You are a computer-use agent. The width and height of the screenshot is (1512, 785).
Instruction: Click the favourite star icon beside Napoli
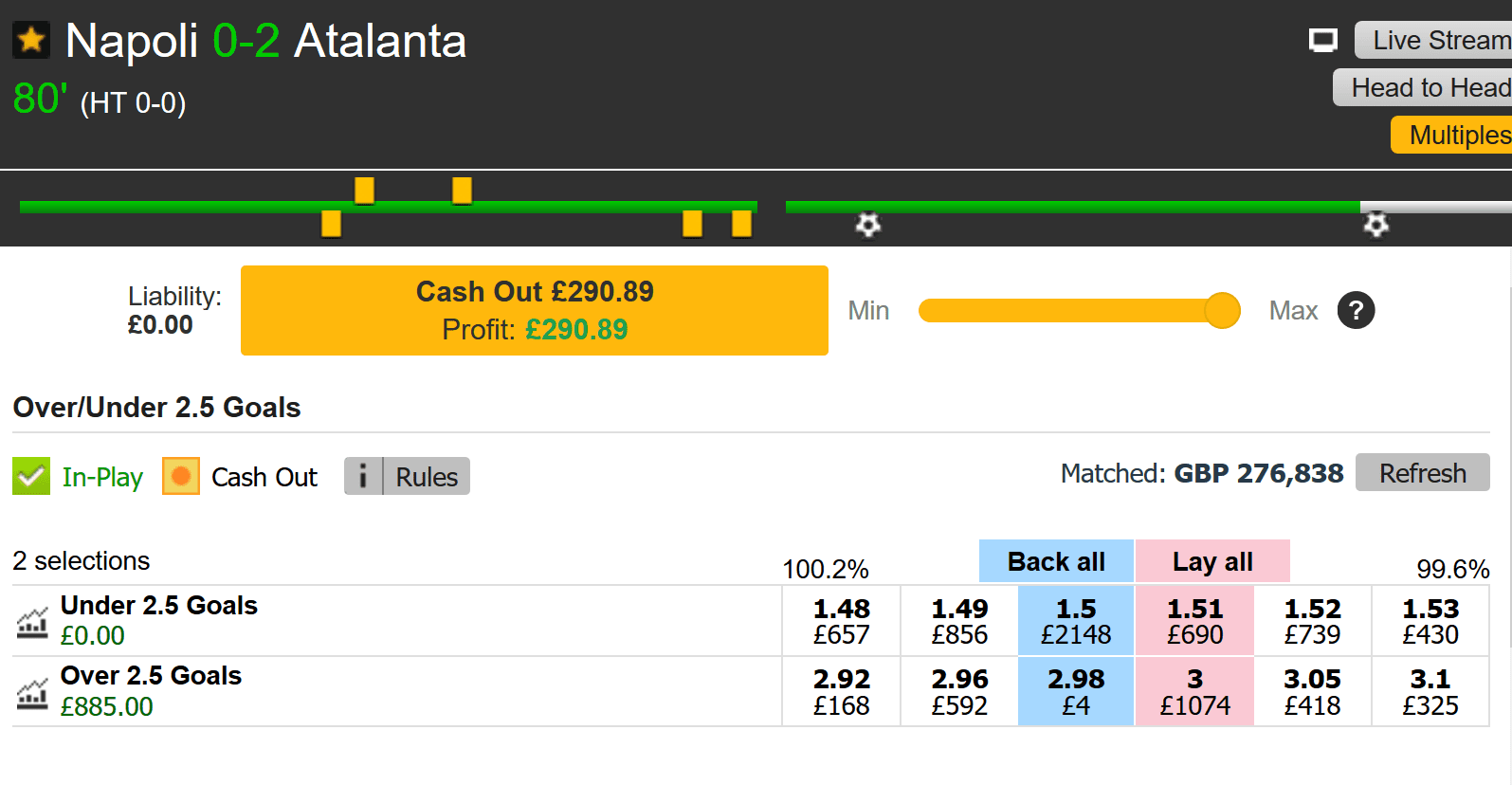(x=31, y=41)
